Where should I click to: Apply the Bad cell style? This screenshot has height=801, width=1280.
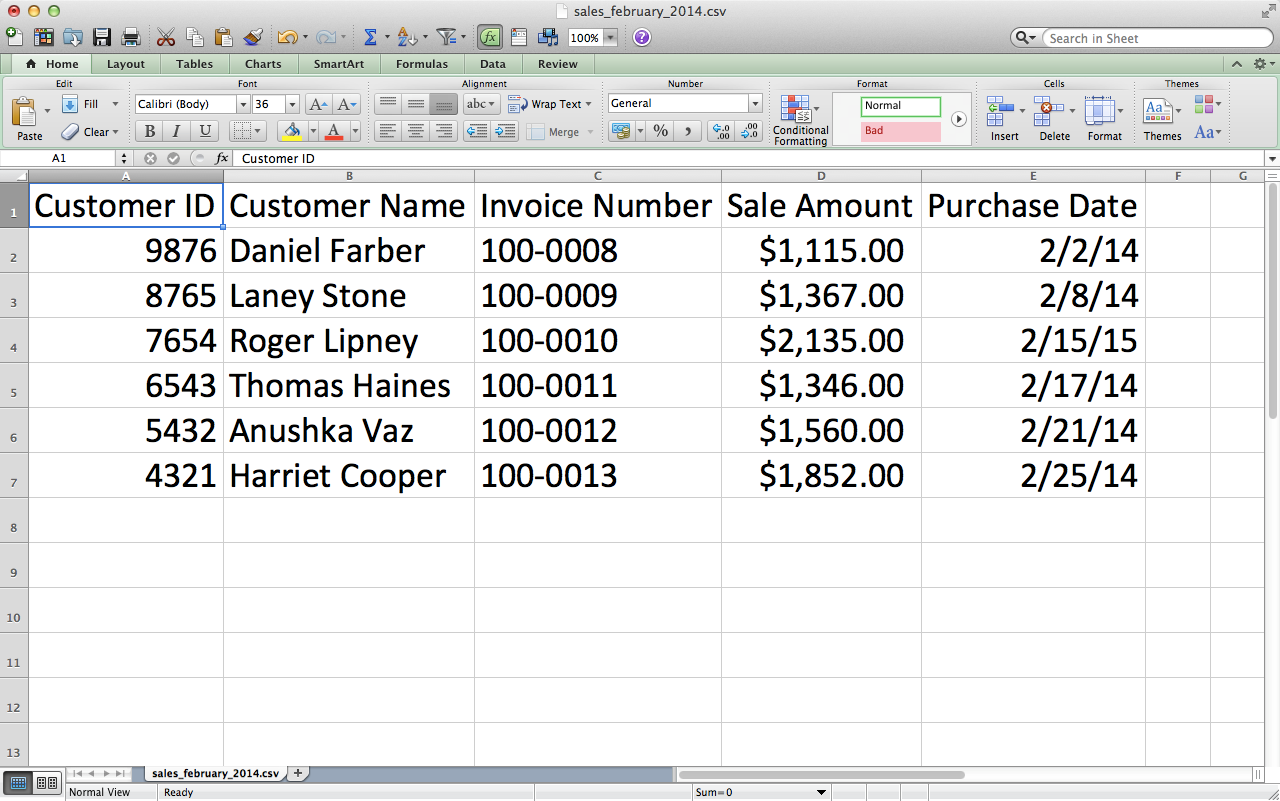tap(899, 130)
